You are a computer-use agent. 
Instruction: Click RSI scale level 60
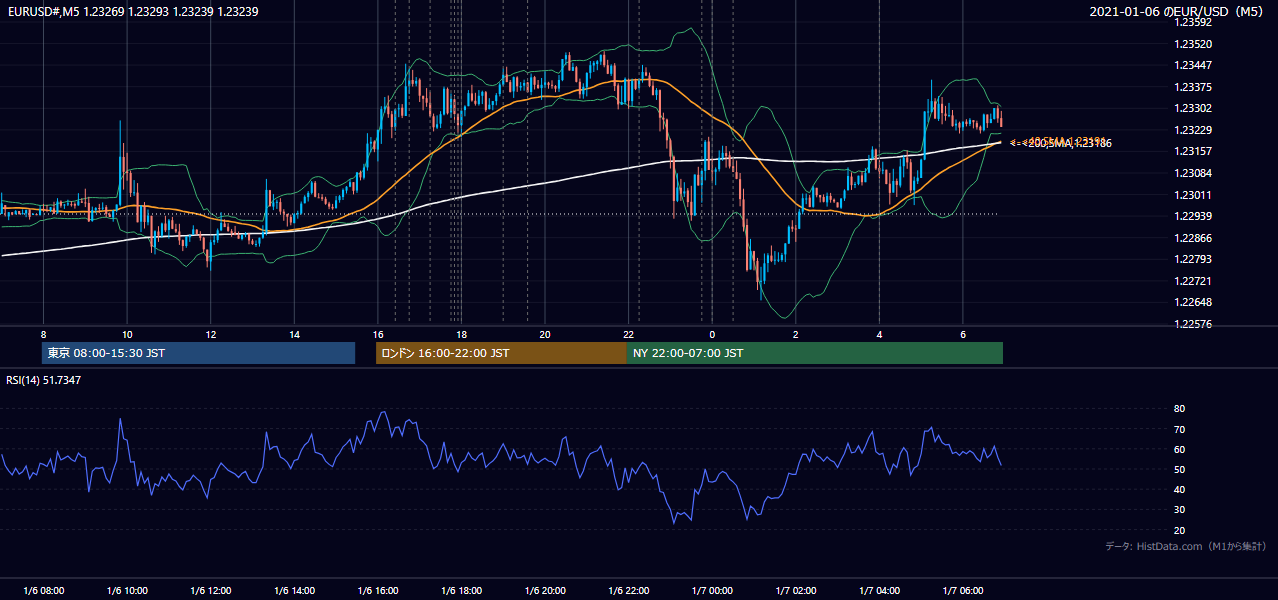click(x=1179, y=449)
